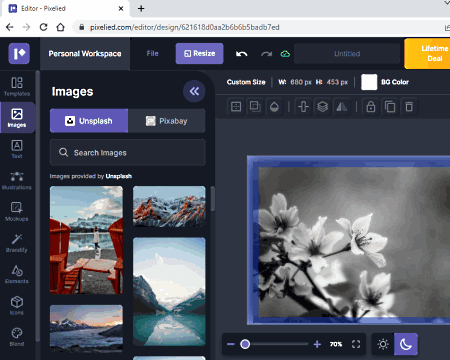
Task: Select the Images sidebar panel
Action: 17,118
